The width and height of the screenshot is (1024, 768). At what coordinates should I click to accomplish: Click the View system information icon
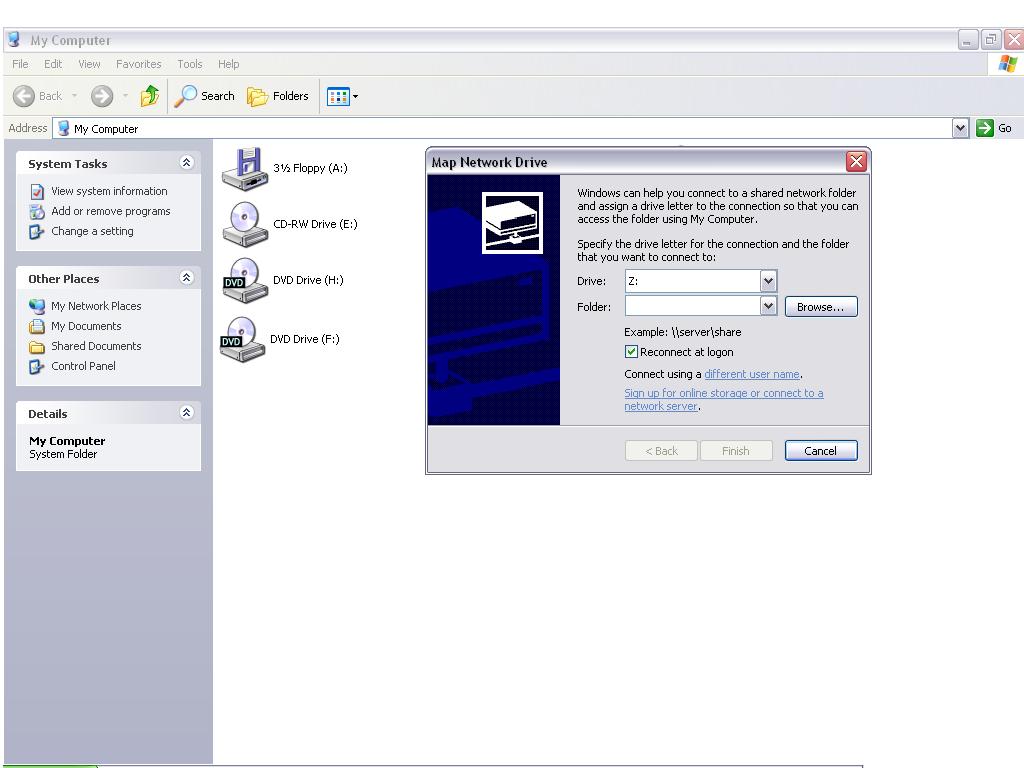pos(37,192)
